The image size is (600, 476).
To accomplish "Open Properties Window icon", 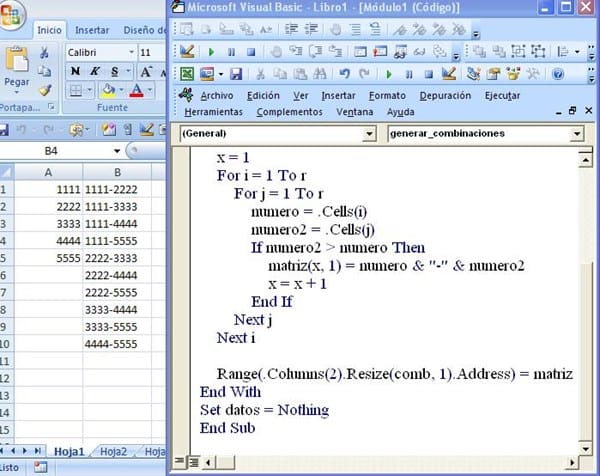I will [493, 73].
